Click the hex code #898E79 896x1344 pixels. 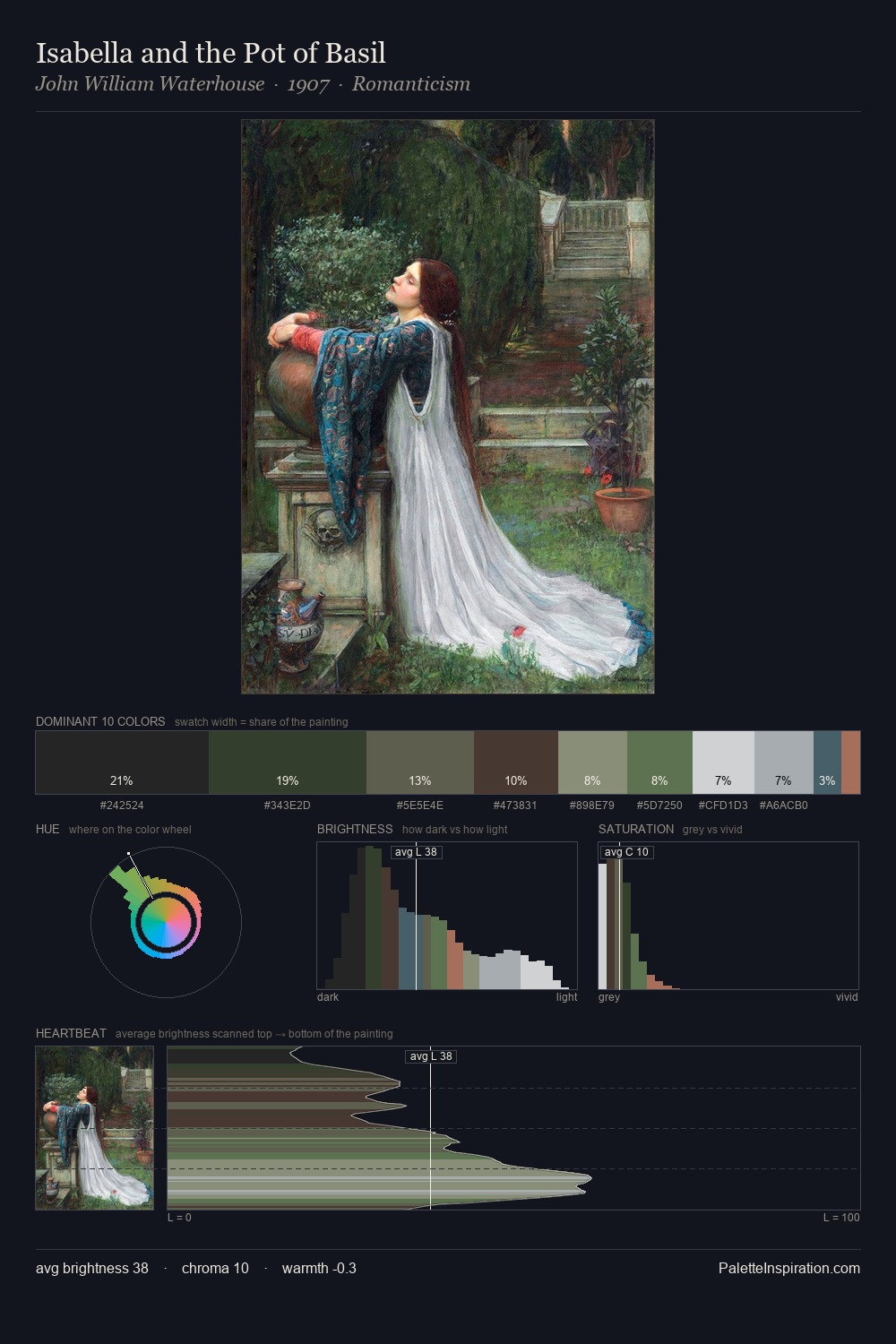click(x=592, y=806)
